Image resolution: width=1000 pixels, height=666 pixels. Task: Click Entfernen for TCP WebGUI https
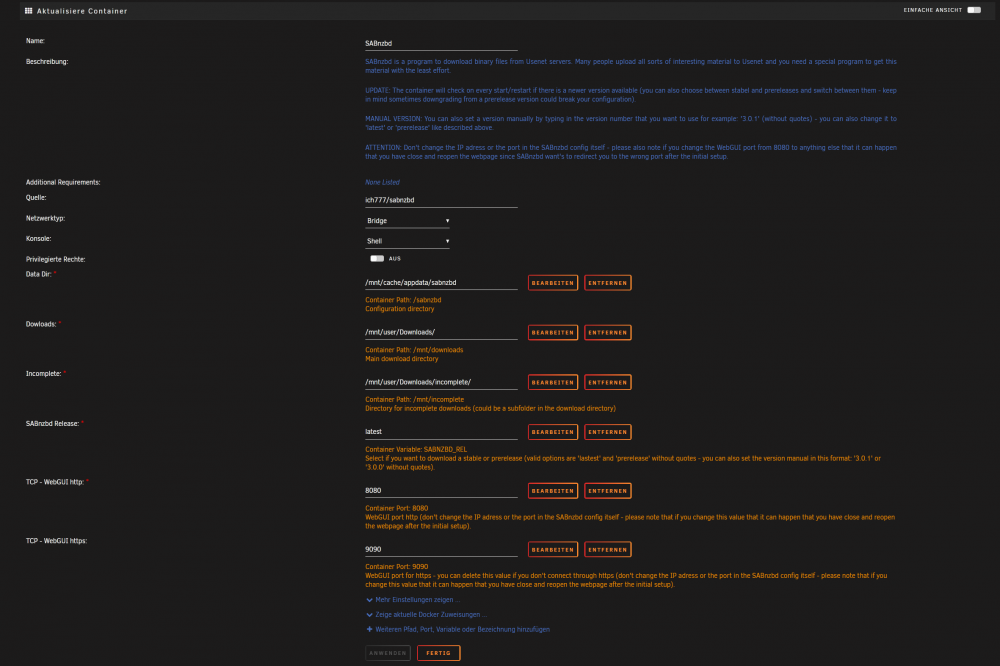click(608, 549)
